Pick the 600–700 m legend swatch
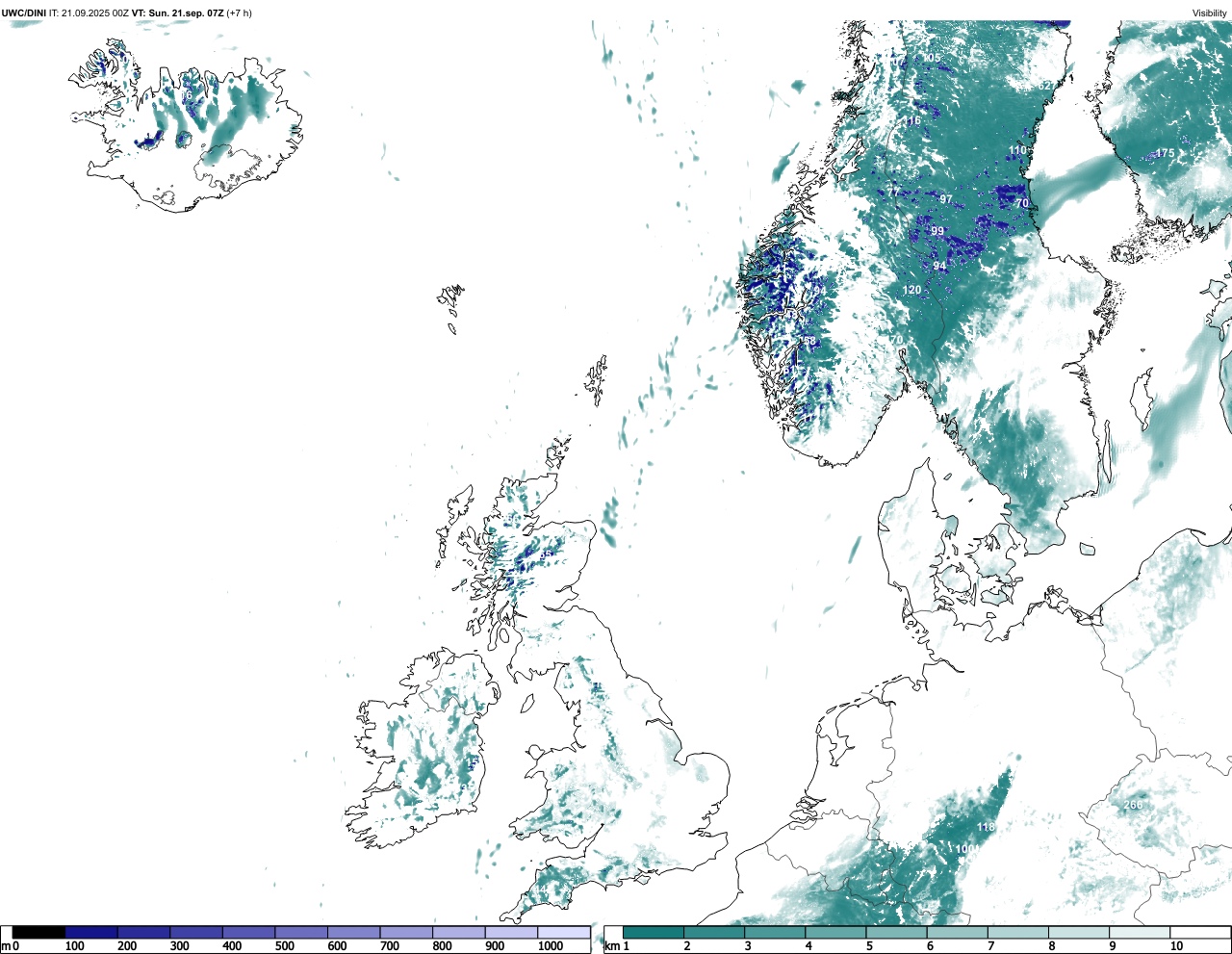The height and width of the screenshot is (954, 1232). point(353,933)
